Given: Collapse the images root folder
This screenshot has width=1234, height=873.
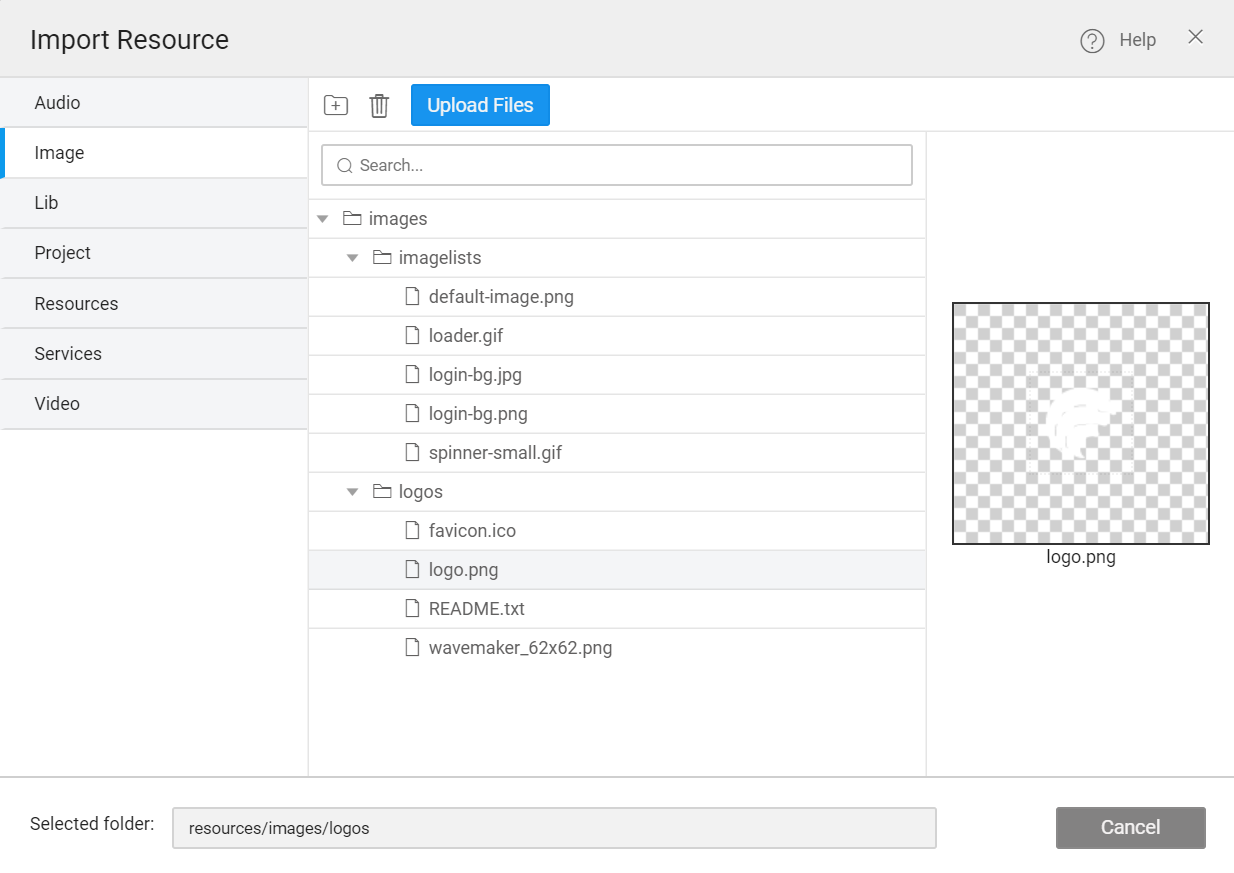Looking at the screenshot, I should pyautogui.click(x=322, y=219).
